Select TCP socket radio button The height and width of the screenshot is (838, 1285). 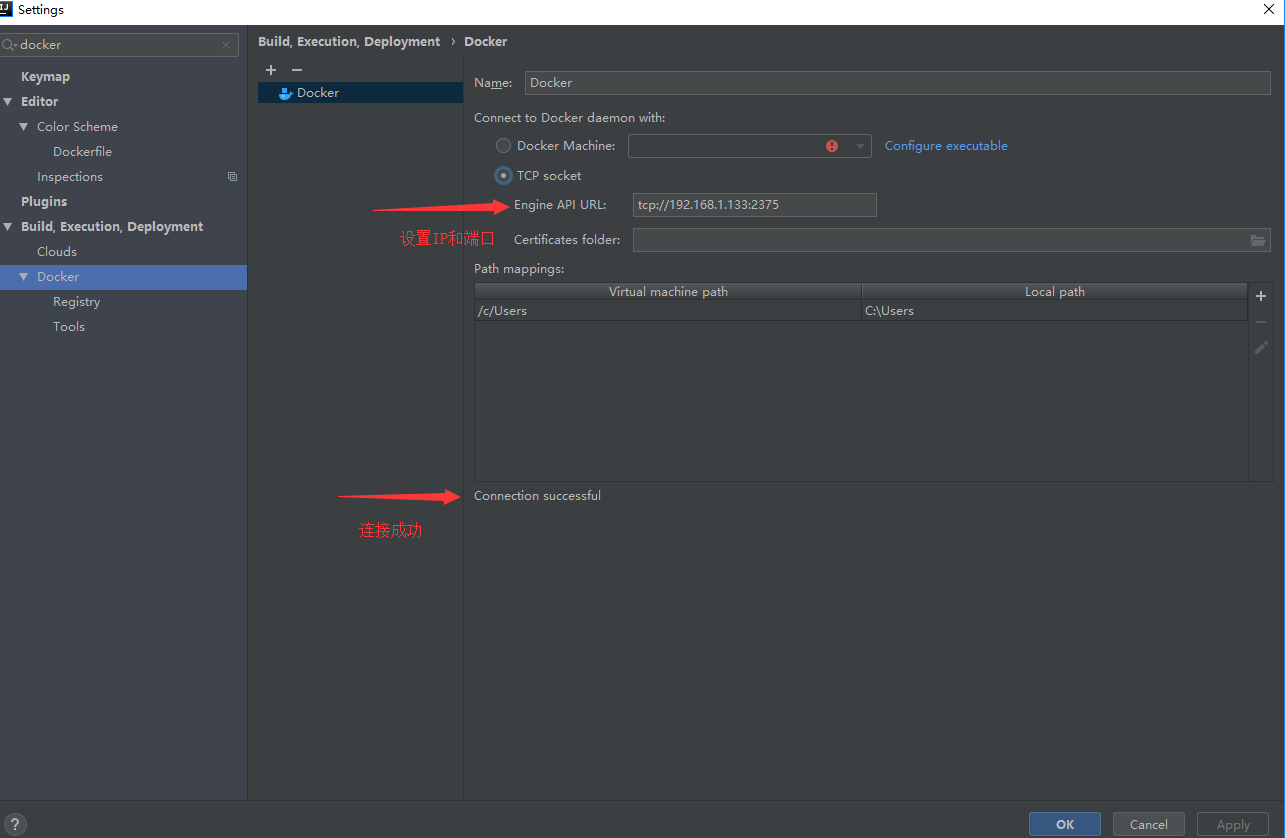[x=503, y=176]
